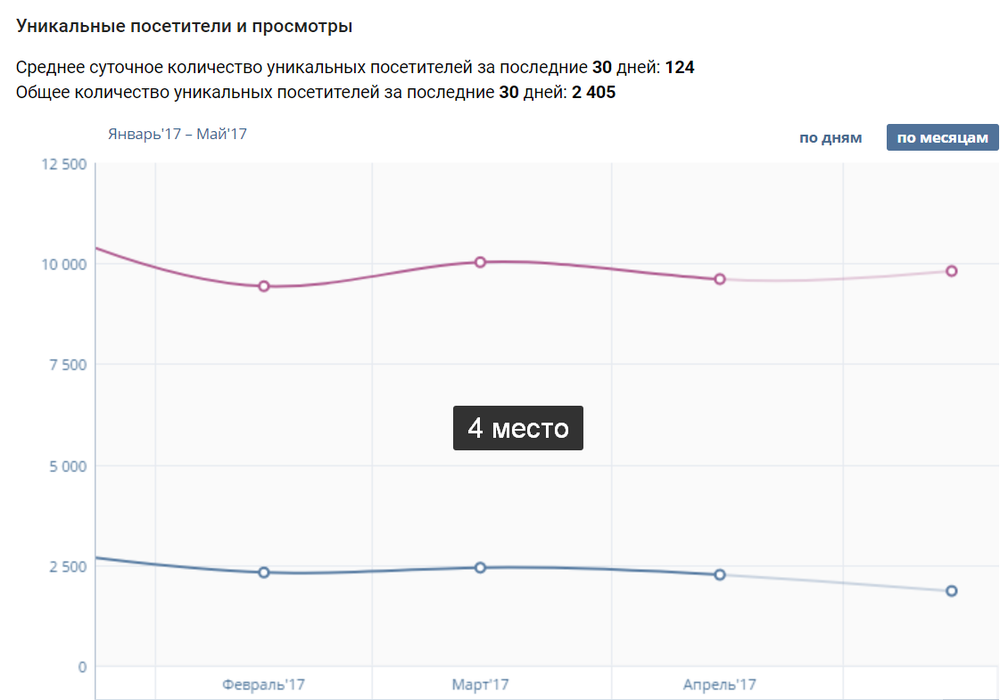This screenshot has height=700, width=1000.
Task: Click the 'Уникальные посетители и просмотры' heading
Action: tap(184, 26)
